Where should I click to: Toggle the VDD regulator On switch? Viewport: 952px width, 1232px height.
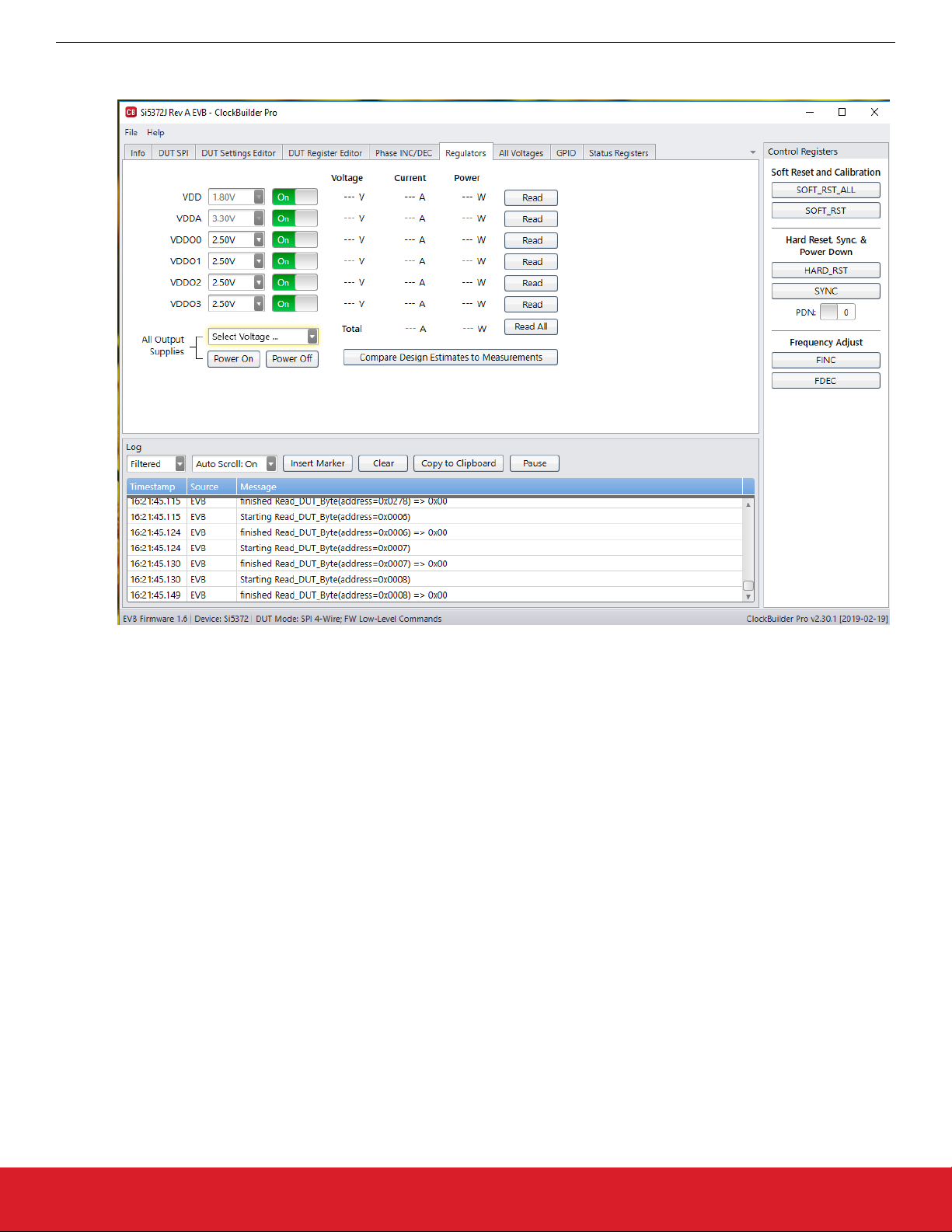click(x=295, y=197)
